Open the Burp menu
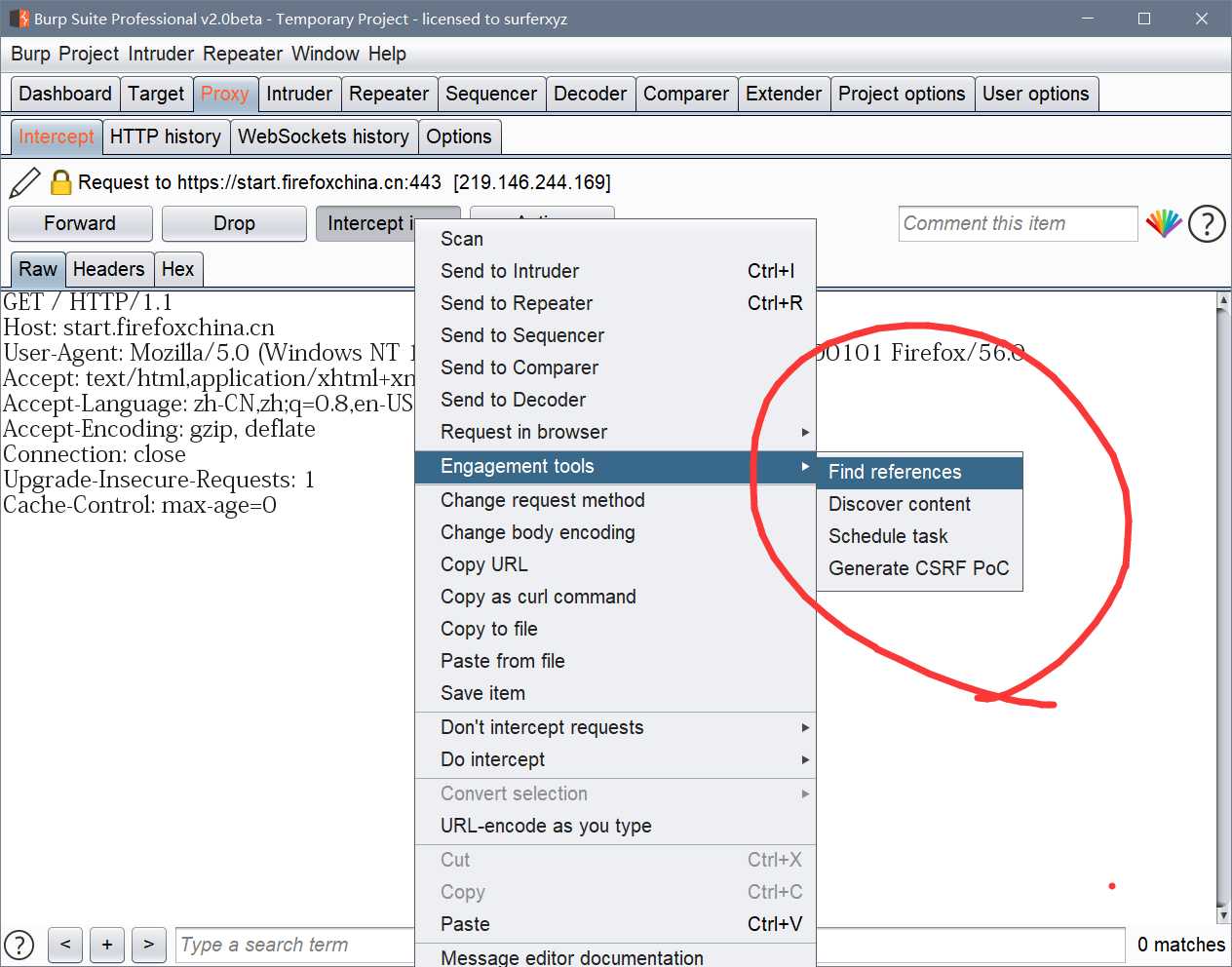1232x967 pixels. coord(30,54)
